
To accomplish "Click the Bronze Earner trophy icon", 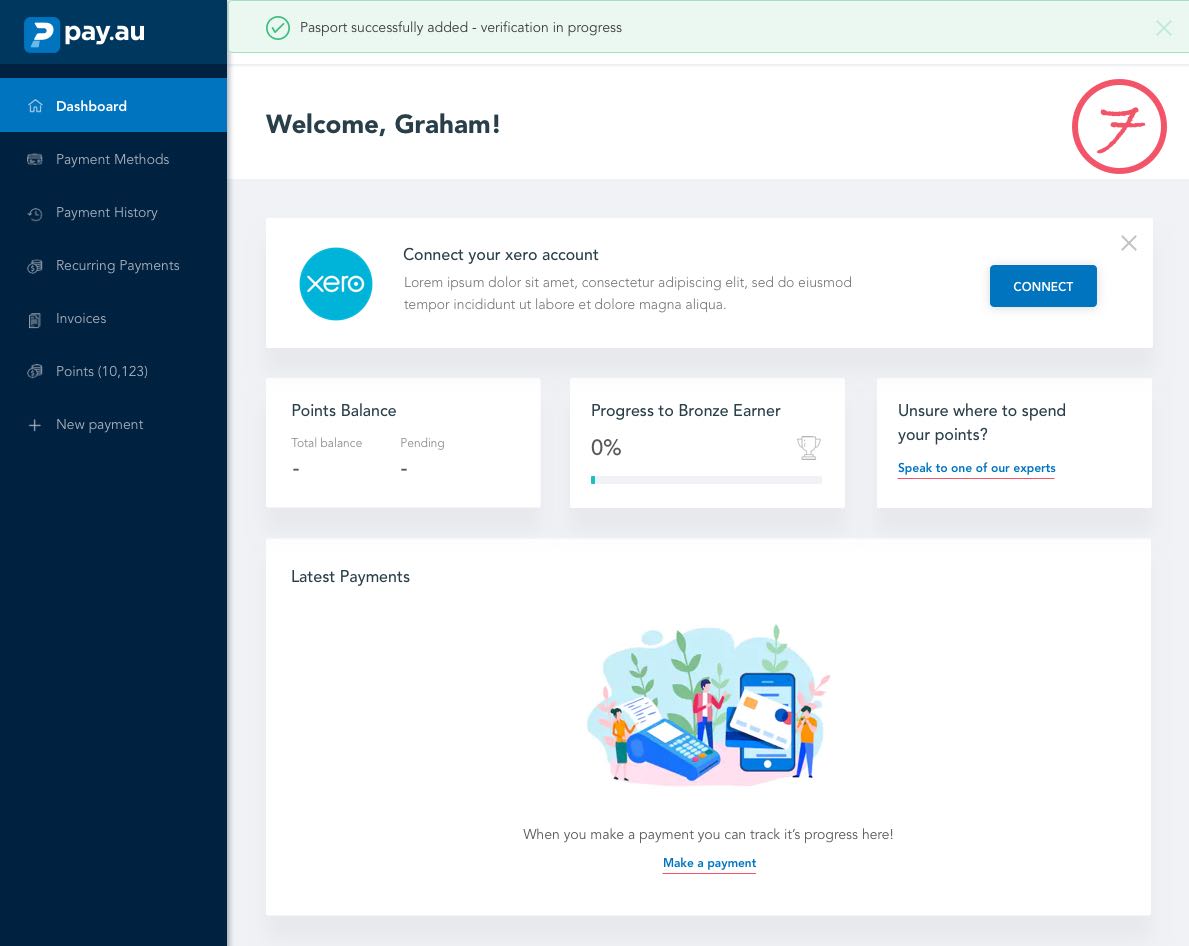I will (808, 448).
